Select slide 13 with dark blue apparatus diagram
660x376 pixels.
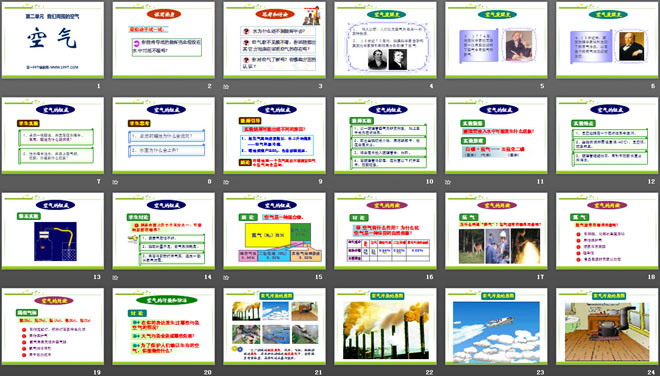pyautogui.click(x=53, y=231)
